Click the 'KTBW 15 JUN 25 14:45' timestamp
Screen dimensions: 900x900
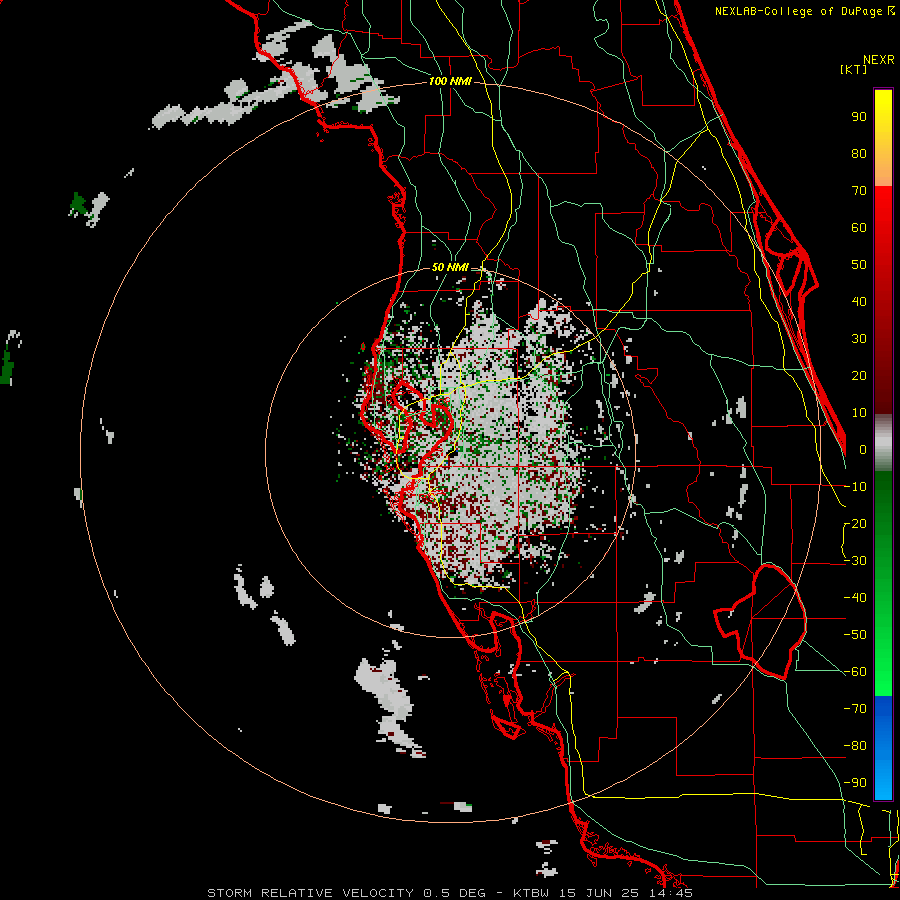(x=602, y=893)
